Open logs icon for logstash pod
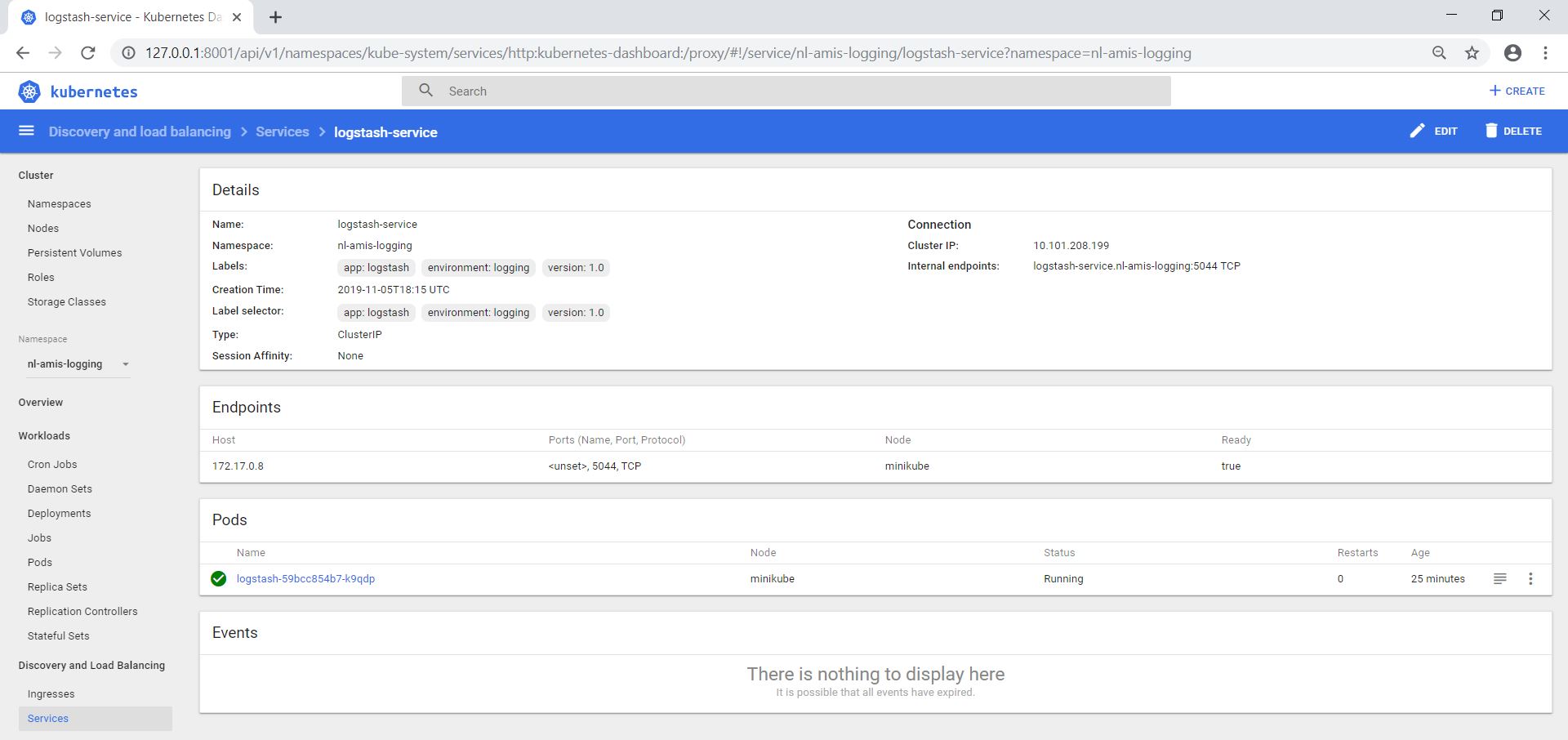Viewport: 1568px width, 740px height. point(1499,578)
